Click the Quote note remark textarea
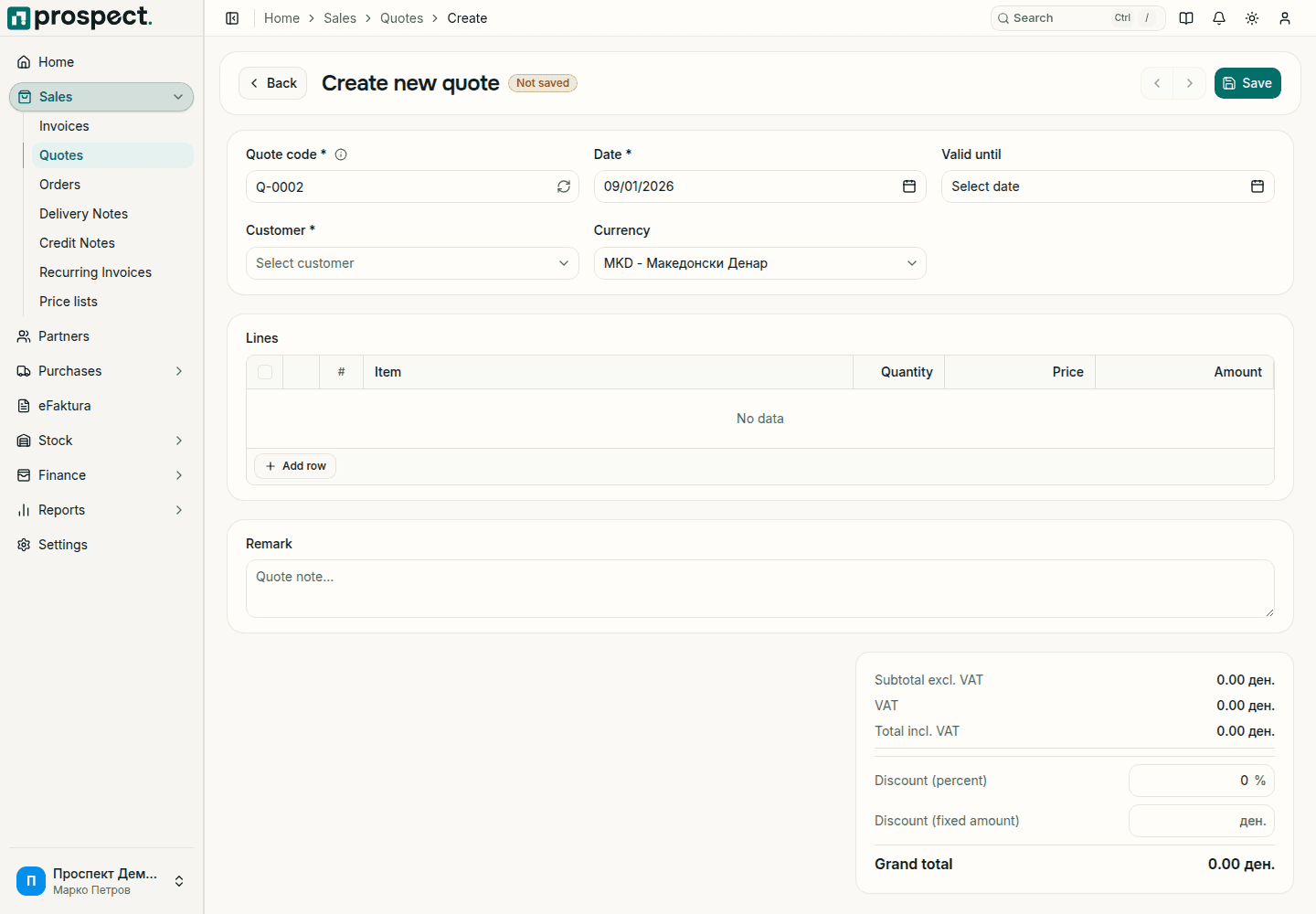 (x=760, y=589)
